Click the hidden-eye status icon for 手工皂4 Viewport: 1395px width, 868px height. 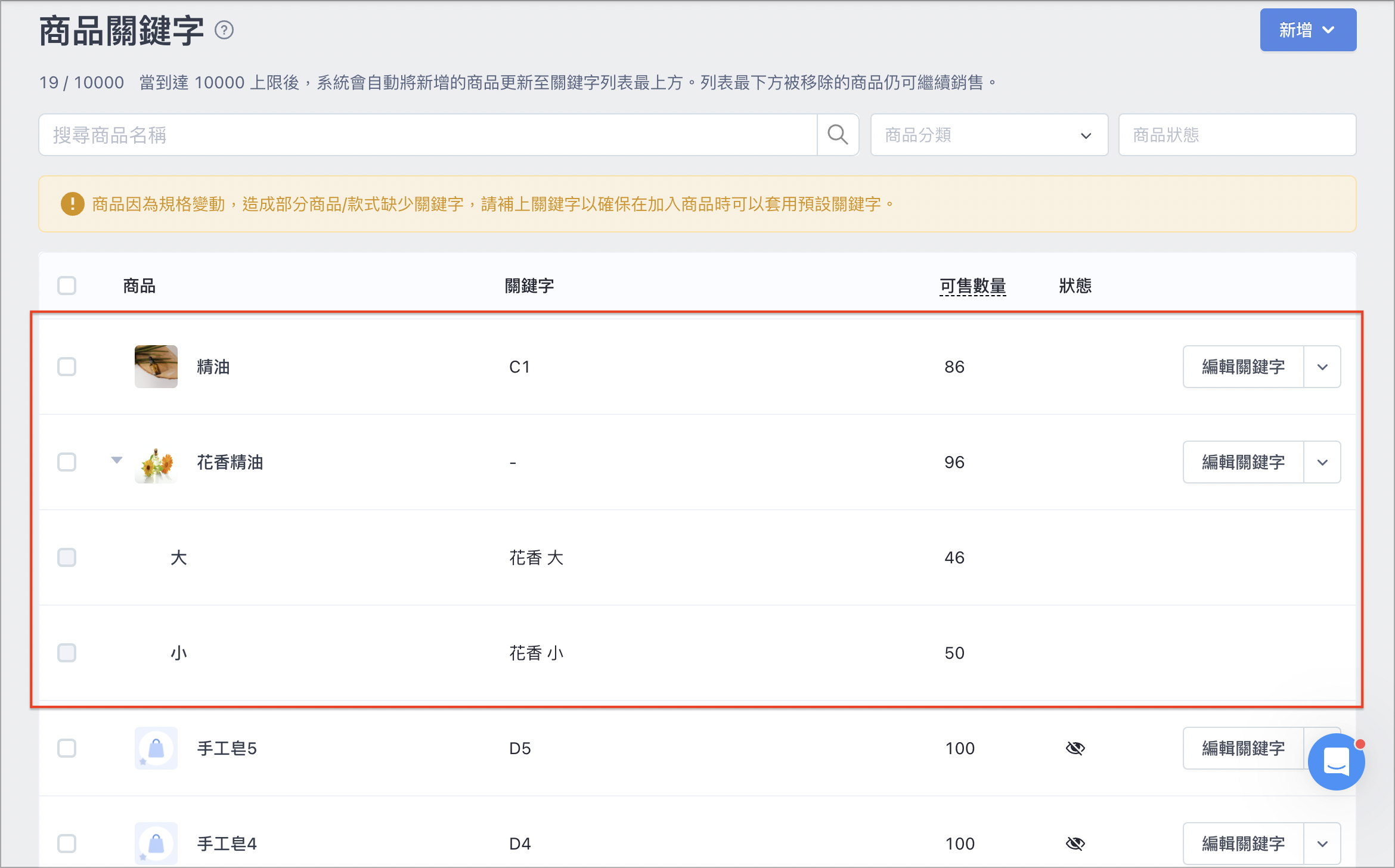tap(1075, 844)
